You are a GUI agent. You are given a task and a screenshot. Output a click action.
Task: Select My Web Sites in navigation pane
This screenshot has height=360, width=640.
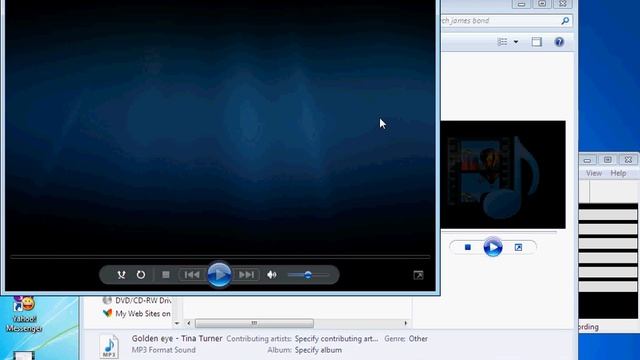[137, 313]
